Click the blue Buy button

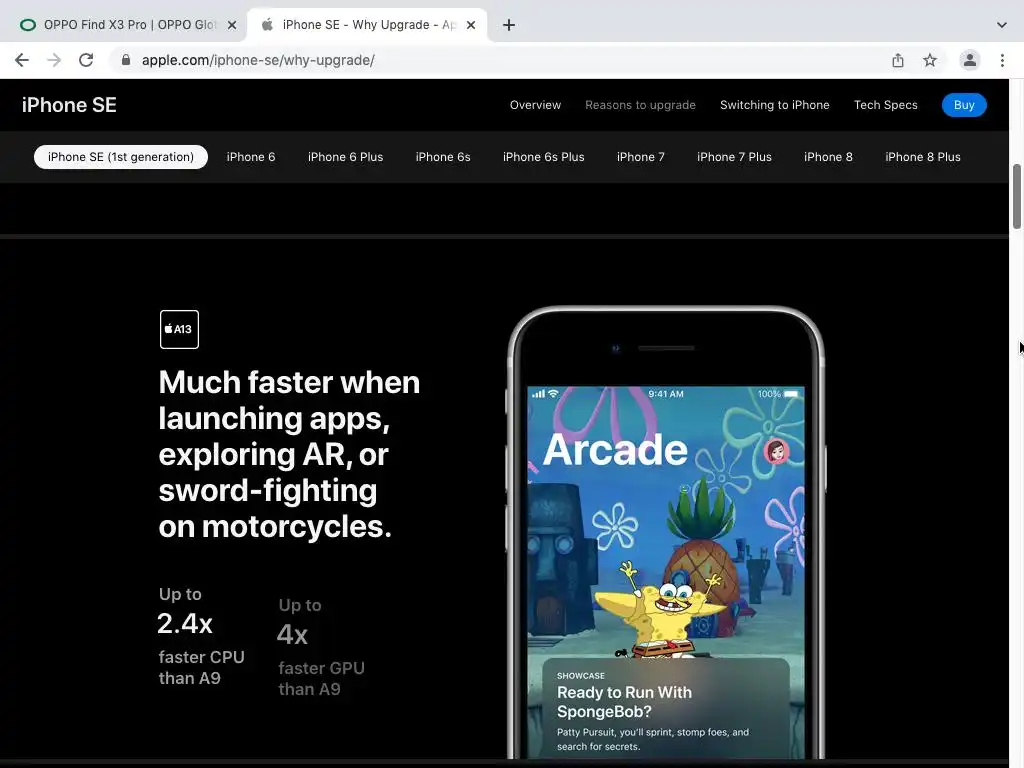[964, 105]
